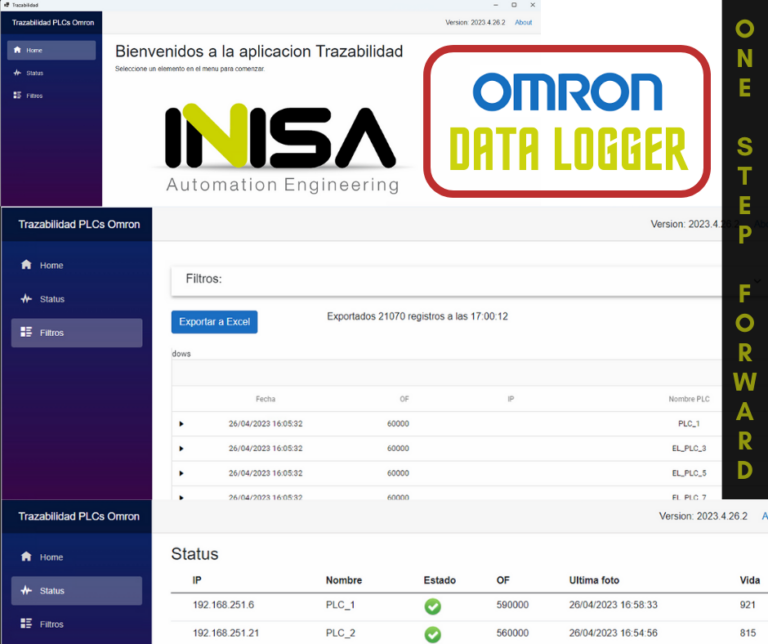
Task: Click the INISA Automation Engineering logo
Action: (281, 149)
